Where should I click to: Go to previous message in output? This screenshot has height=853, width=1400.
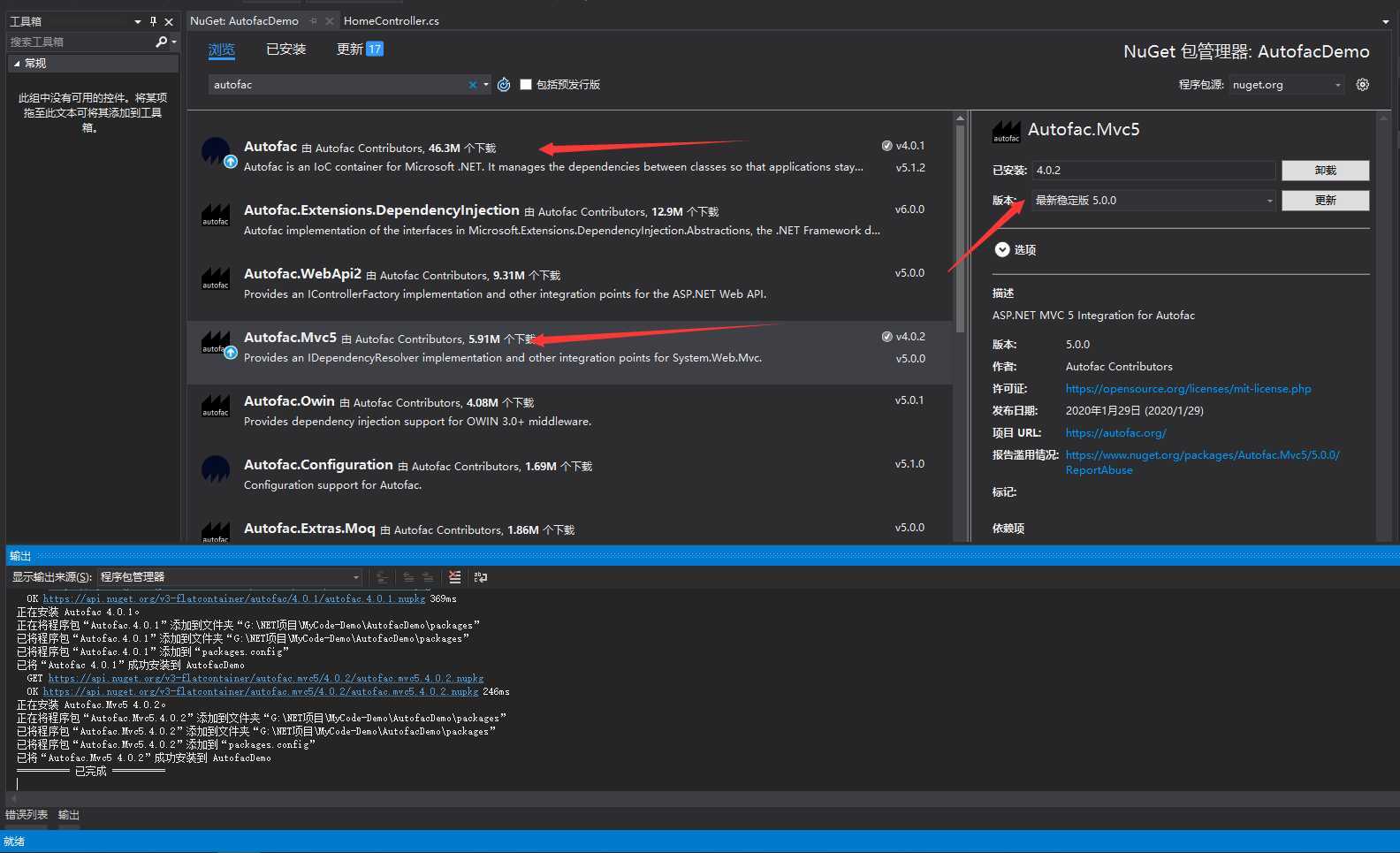coord(408,577)
